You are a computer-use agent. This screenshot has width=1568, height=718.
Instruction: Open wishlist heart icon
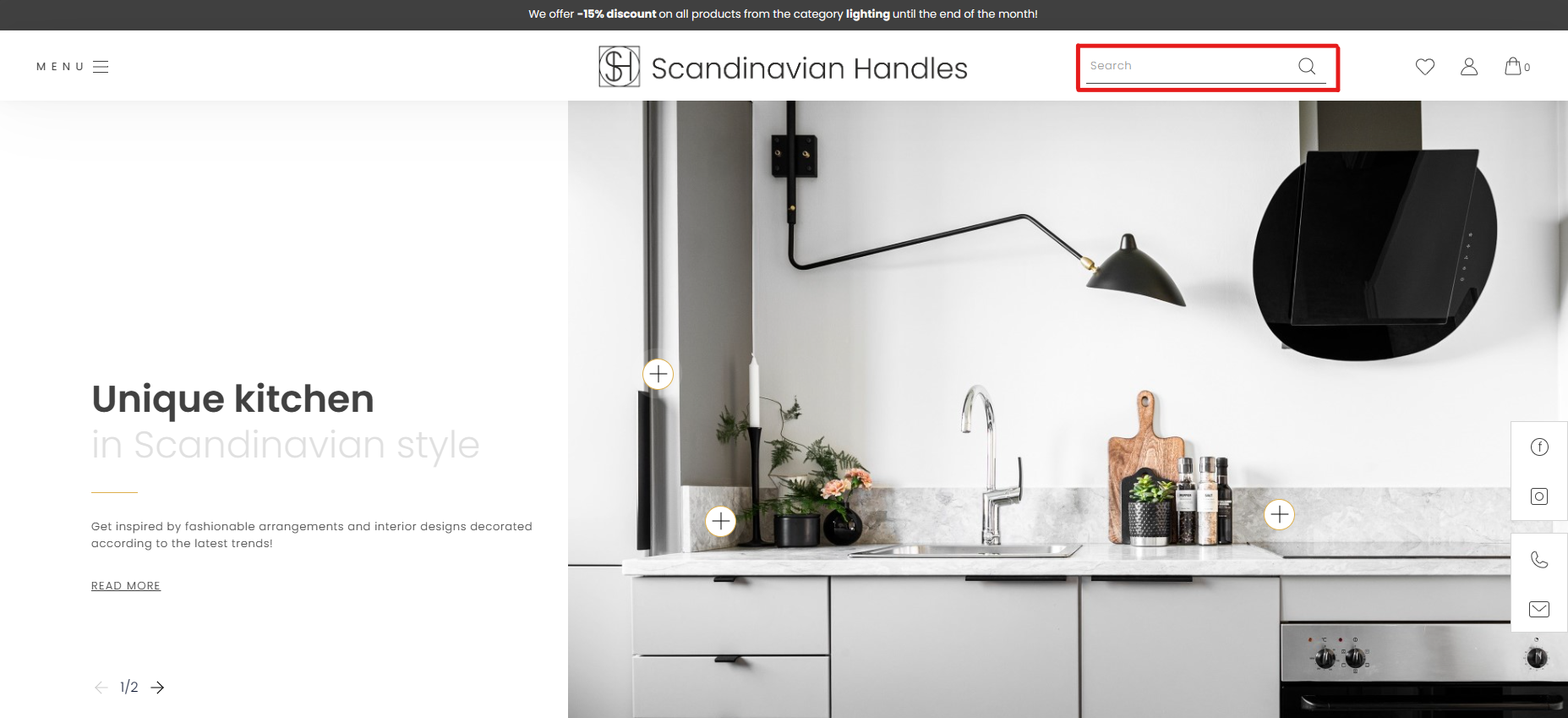tap(1425, 67)
